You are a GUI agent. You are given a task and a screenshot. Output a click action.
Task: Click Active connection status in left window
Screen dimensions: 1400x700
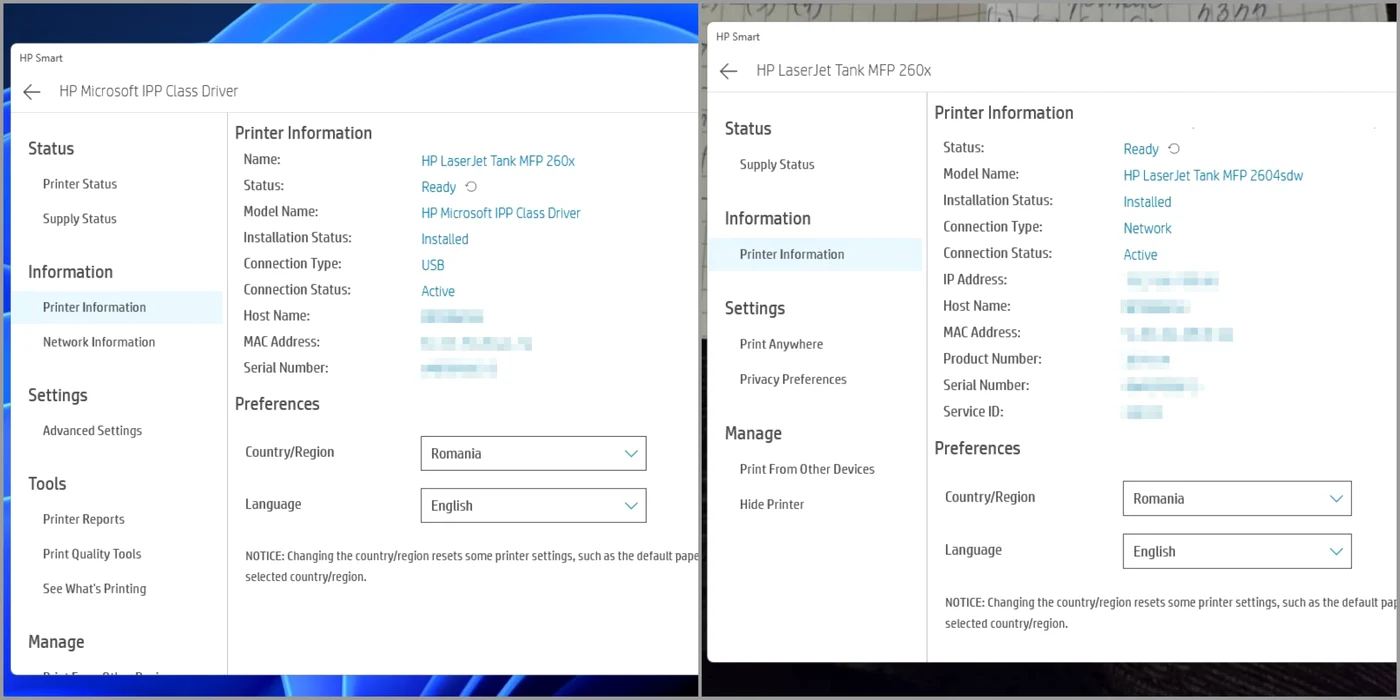click(438, 291)
